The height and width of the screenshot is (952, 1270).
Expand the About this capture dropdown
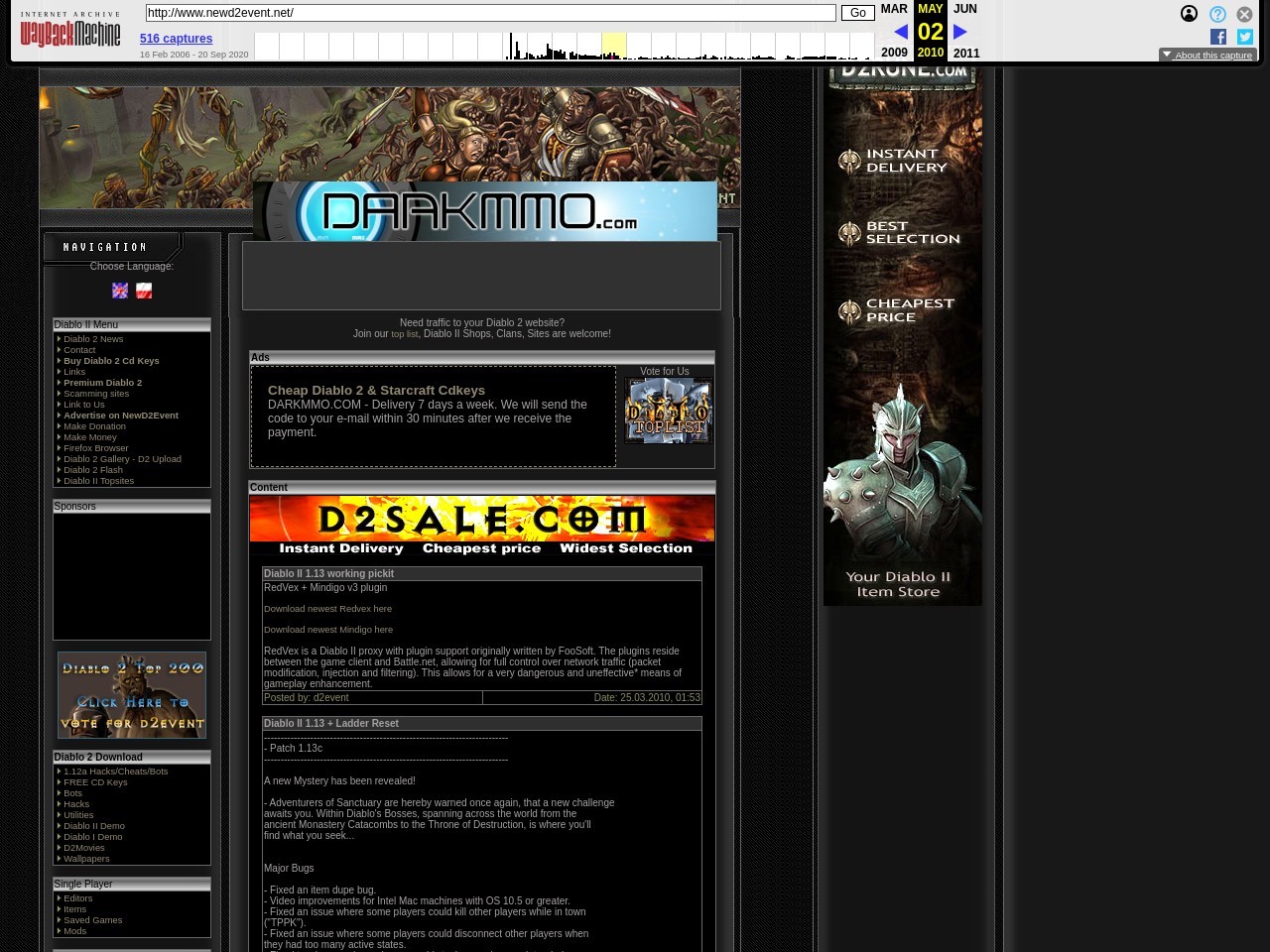pyautogui.click(x=1207, y=56)
